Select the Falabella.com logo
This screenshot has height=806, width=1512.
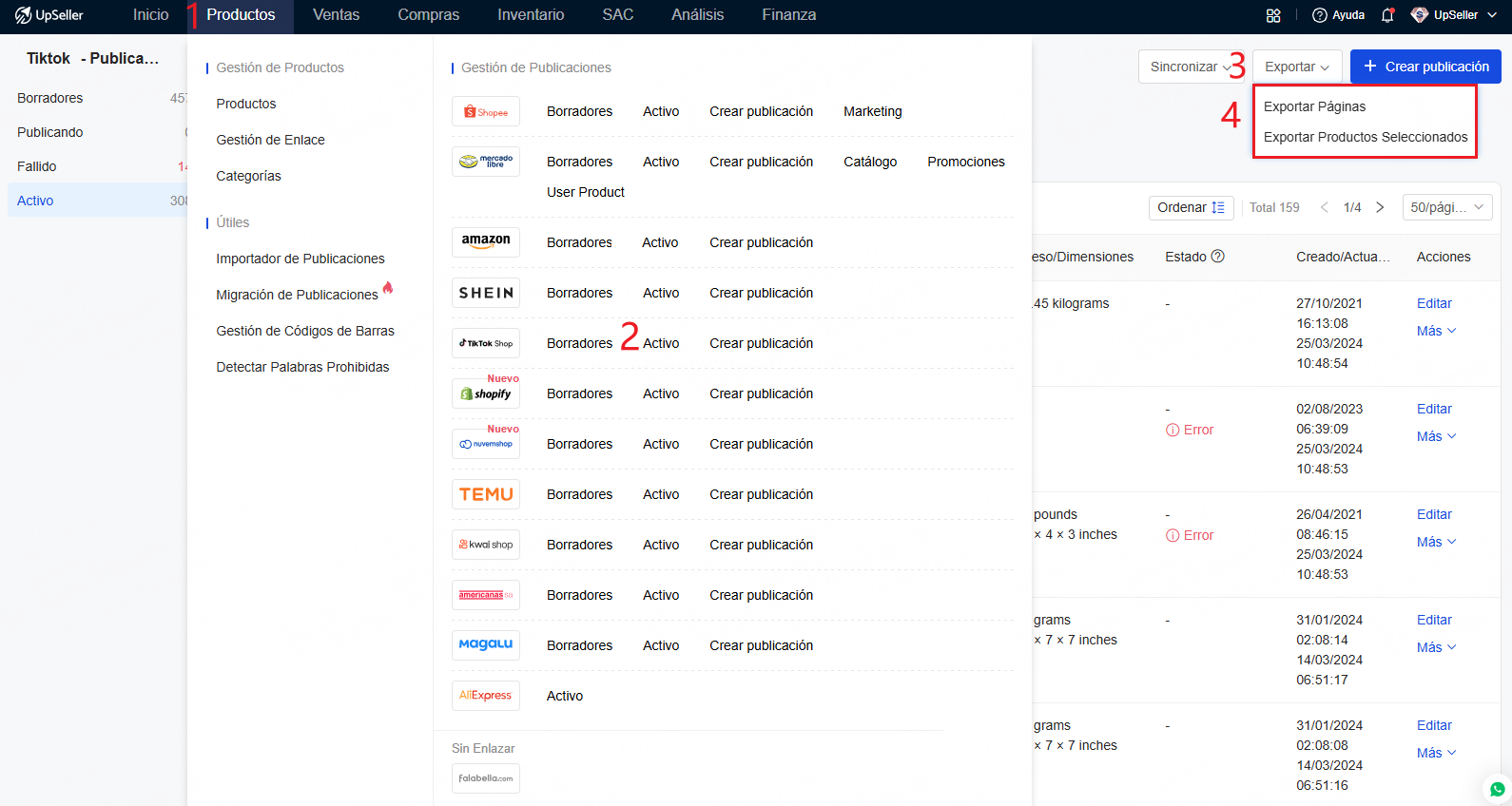tap(486, 778)
